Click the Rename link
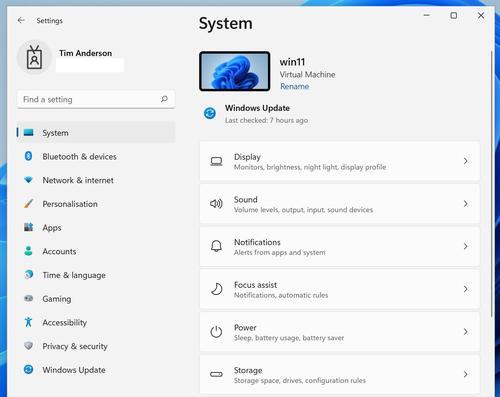This screenshot has width=500, height=397. (x=294, y=86)
